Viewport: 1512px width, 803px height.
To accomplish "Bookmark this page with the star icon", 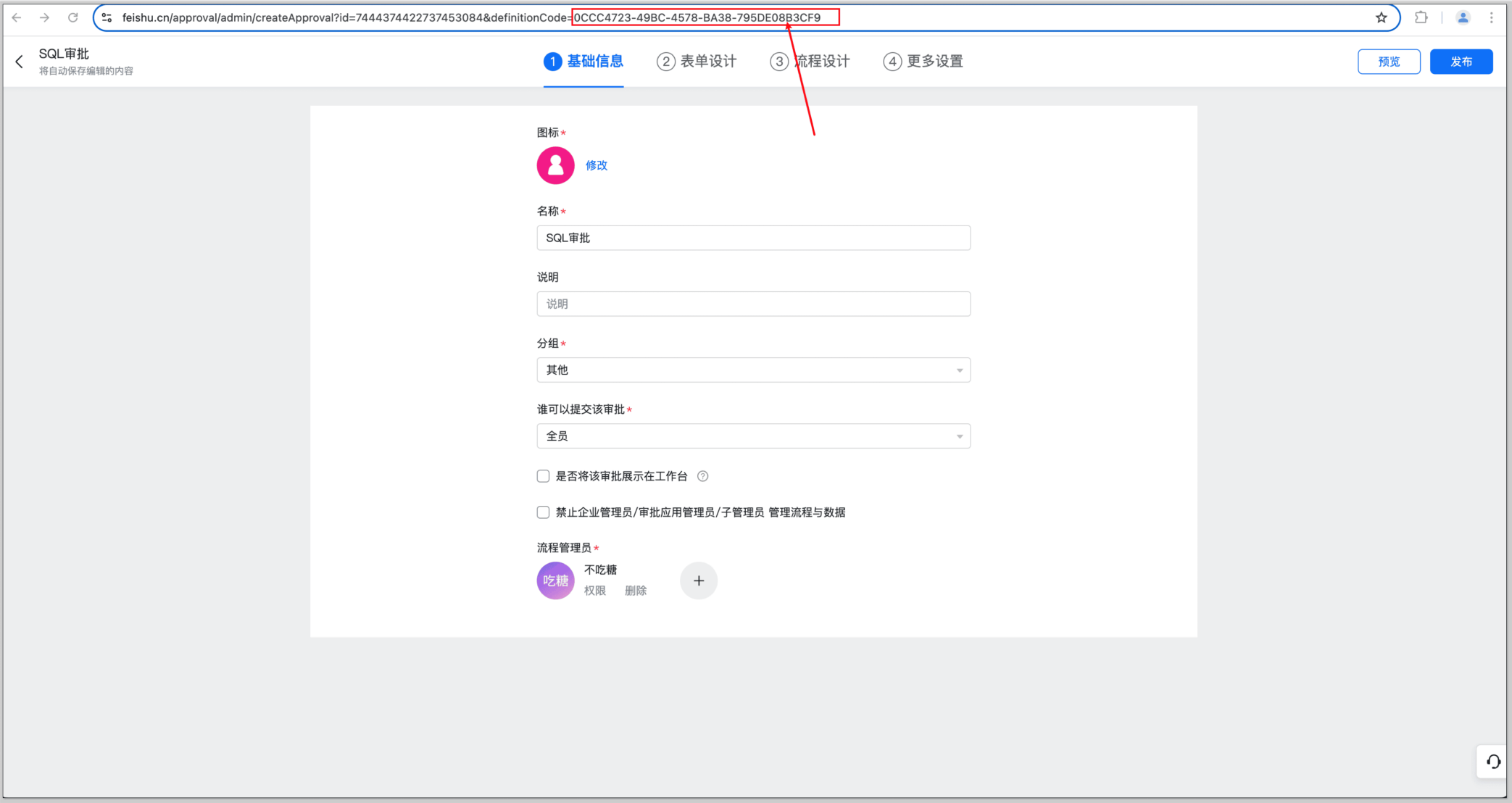I will 1382,17.
